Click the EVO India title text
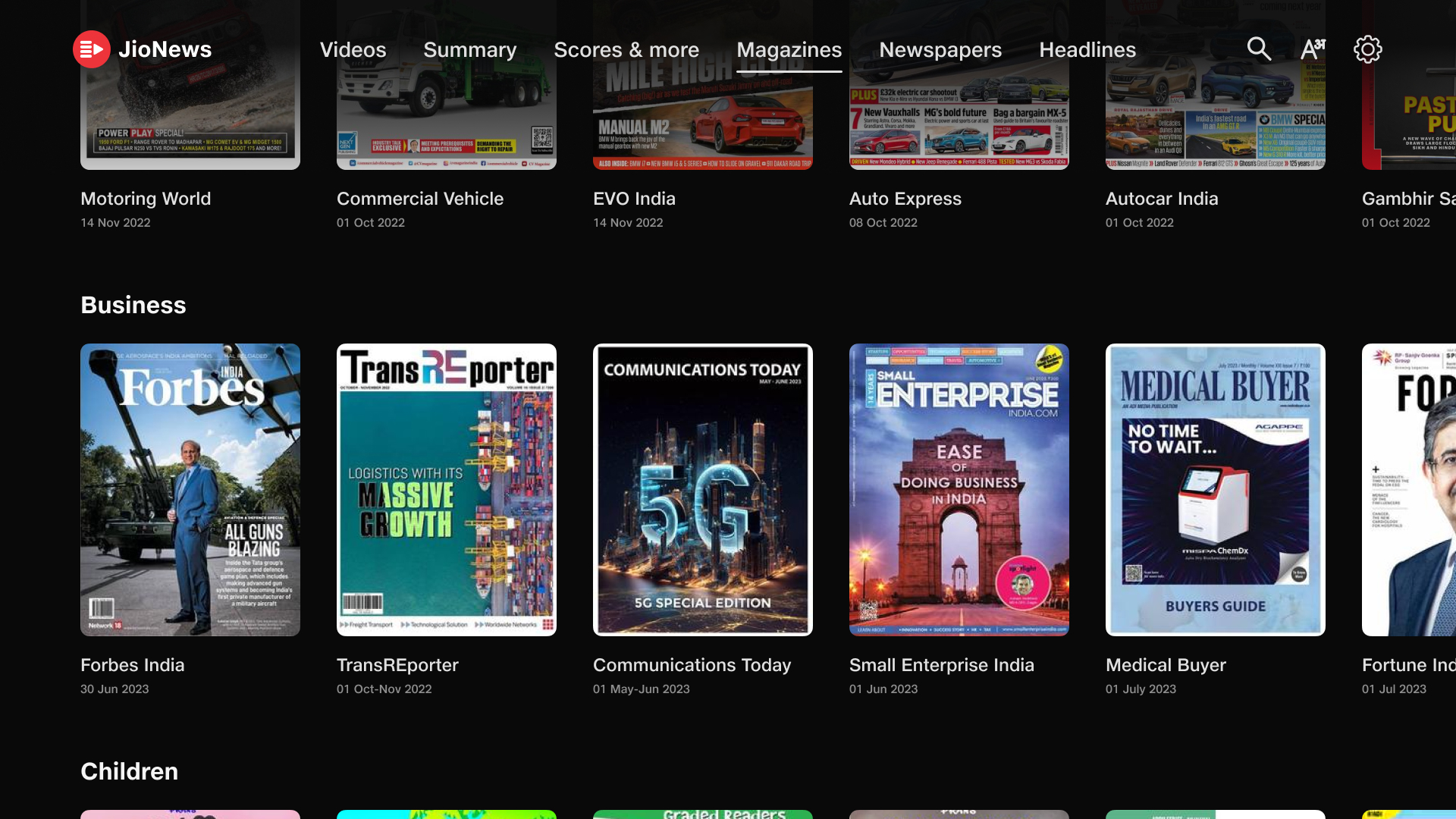 [x=634, y=199]
